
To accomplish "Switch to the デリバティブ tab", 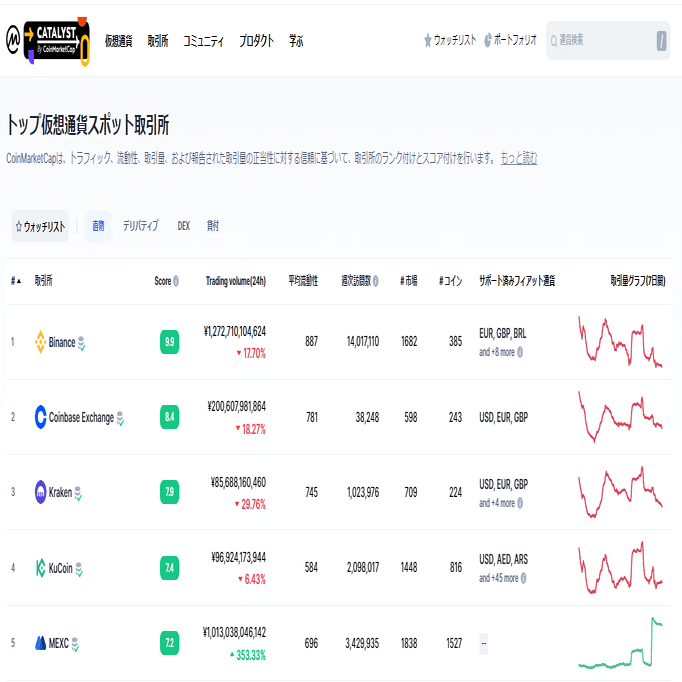I will tap(140, 226).
